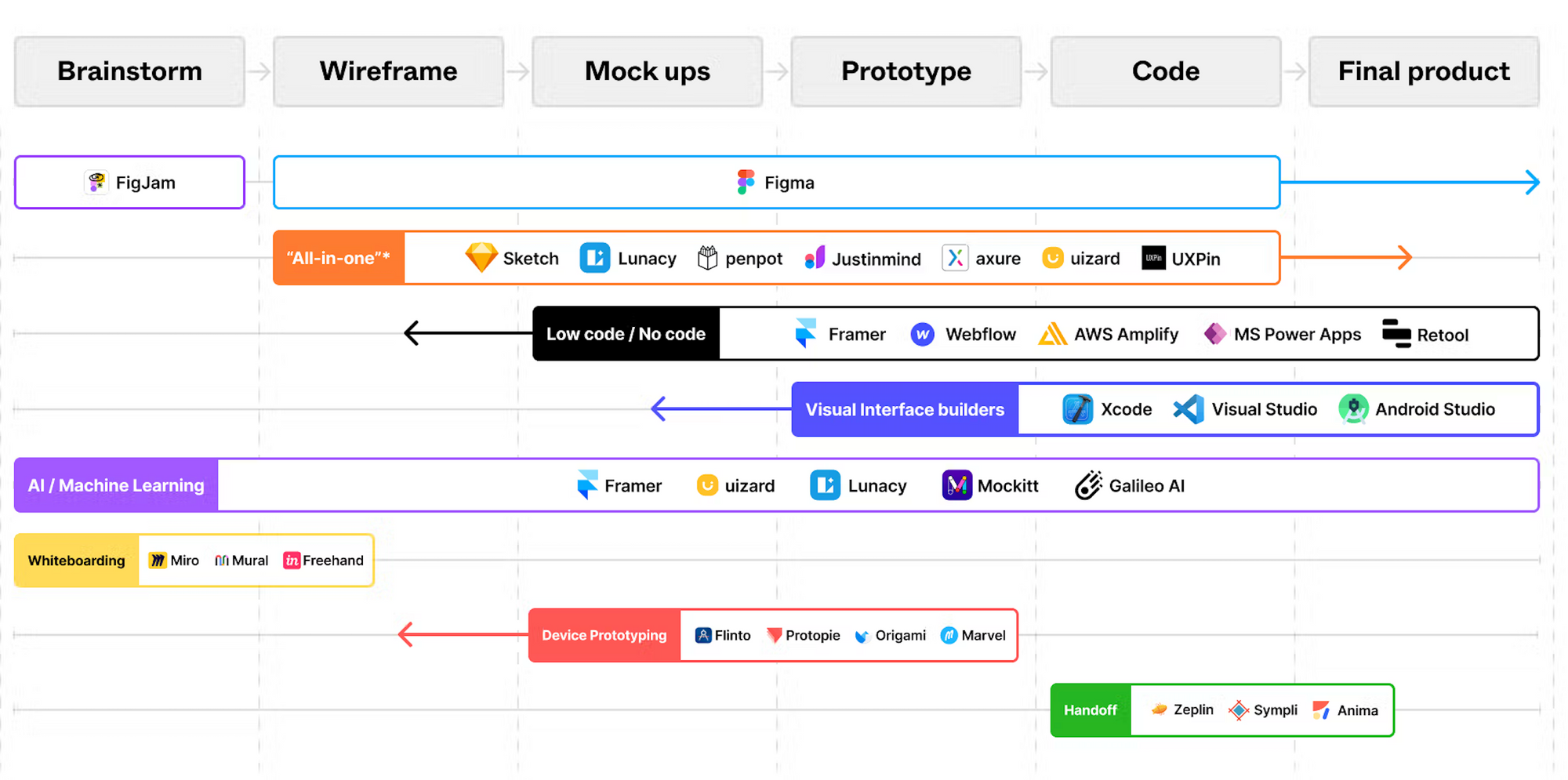1568x780 pixels.
Task: Click the red Device Prototyping label
Action: (604, 635)
